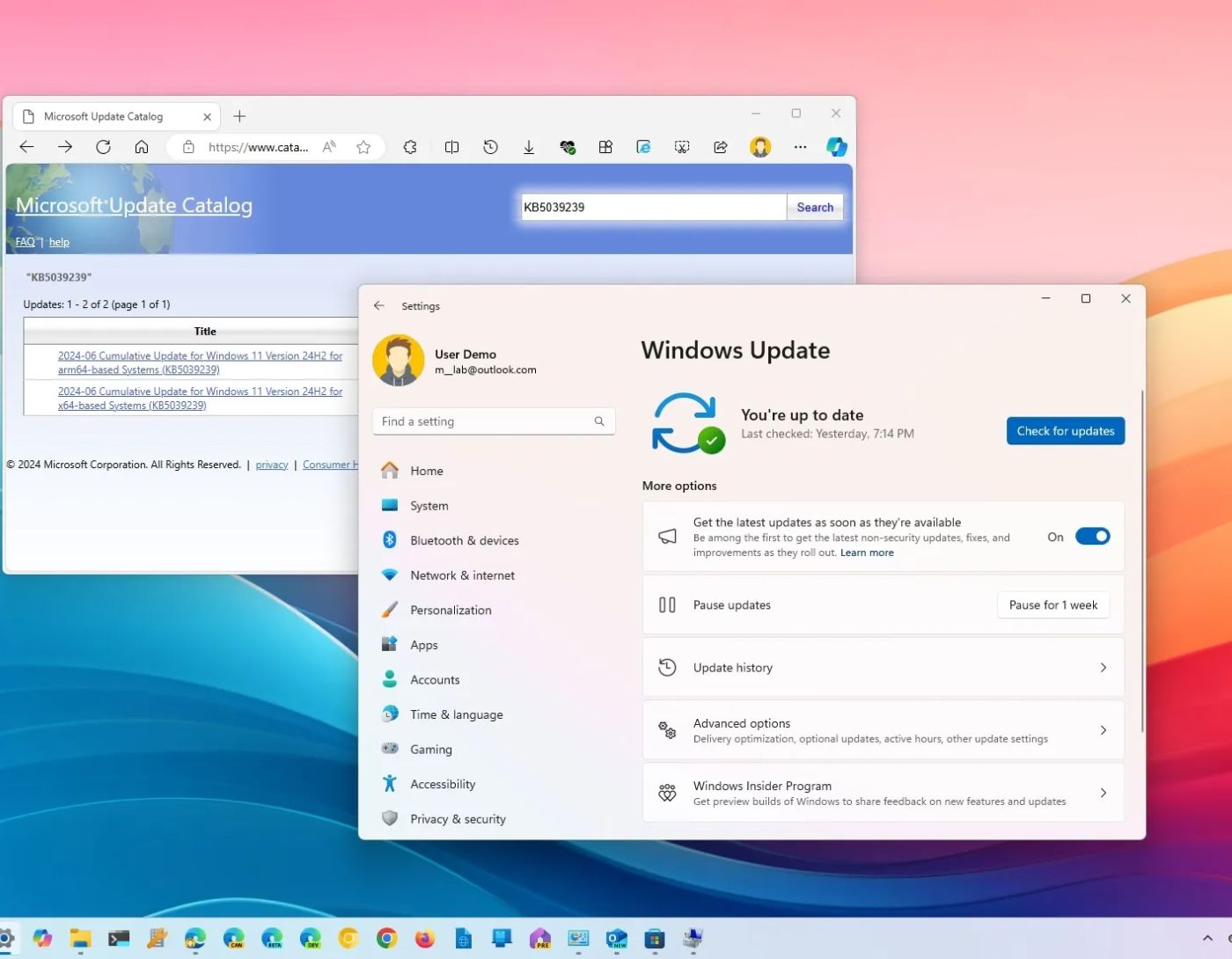Open x64-based Systems KB5039239 update link

[x=200, y=399]
